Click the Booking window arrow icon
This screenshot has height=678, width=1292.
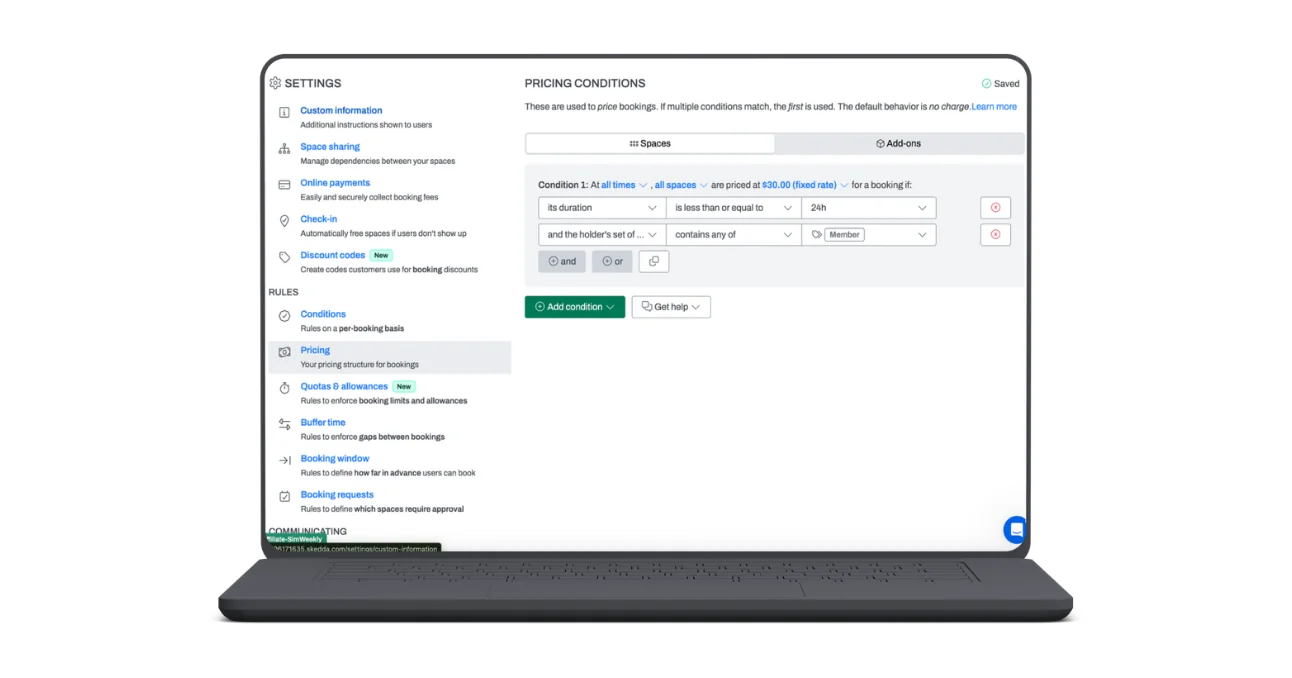pyautogui.click(x=284, y=460)
